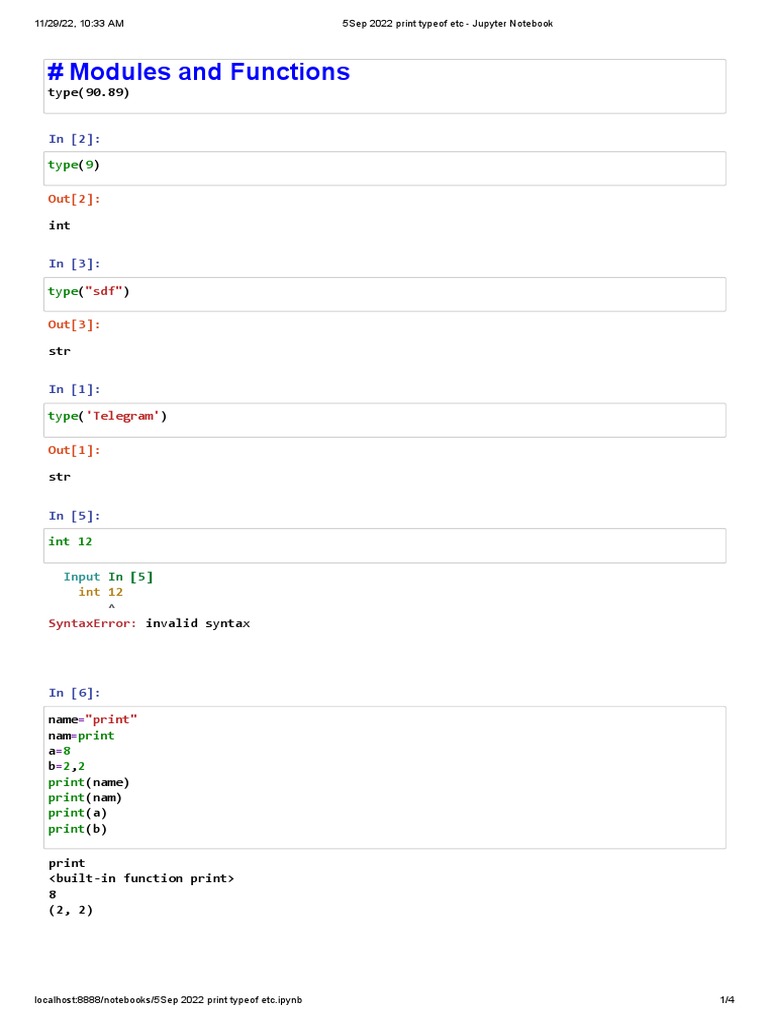
Task: Click the type('Telegram') code cell
Action: pyautogui.click(x=385, y=420)
